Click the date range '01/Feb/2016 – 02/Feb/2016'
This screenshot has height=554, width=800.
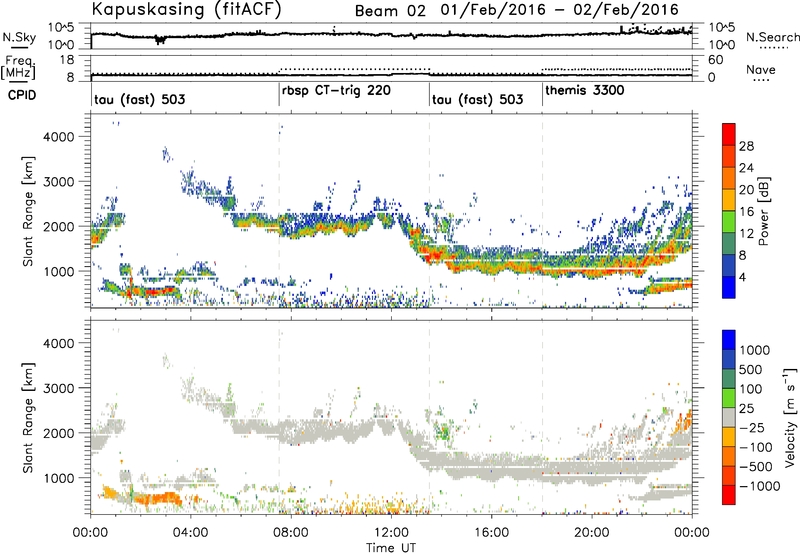560,10
